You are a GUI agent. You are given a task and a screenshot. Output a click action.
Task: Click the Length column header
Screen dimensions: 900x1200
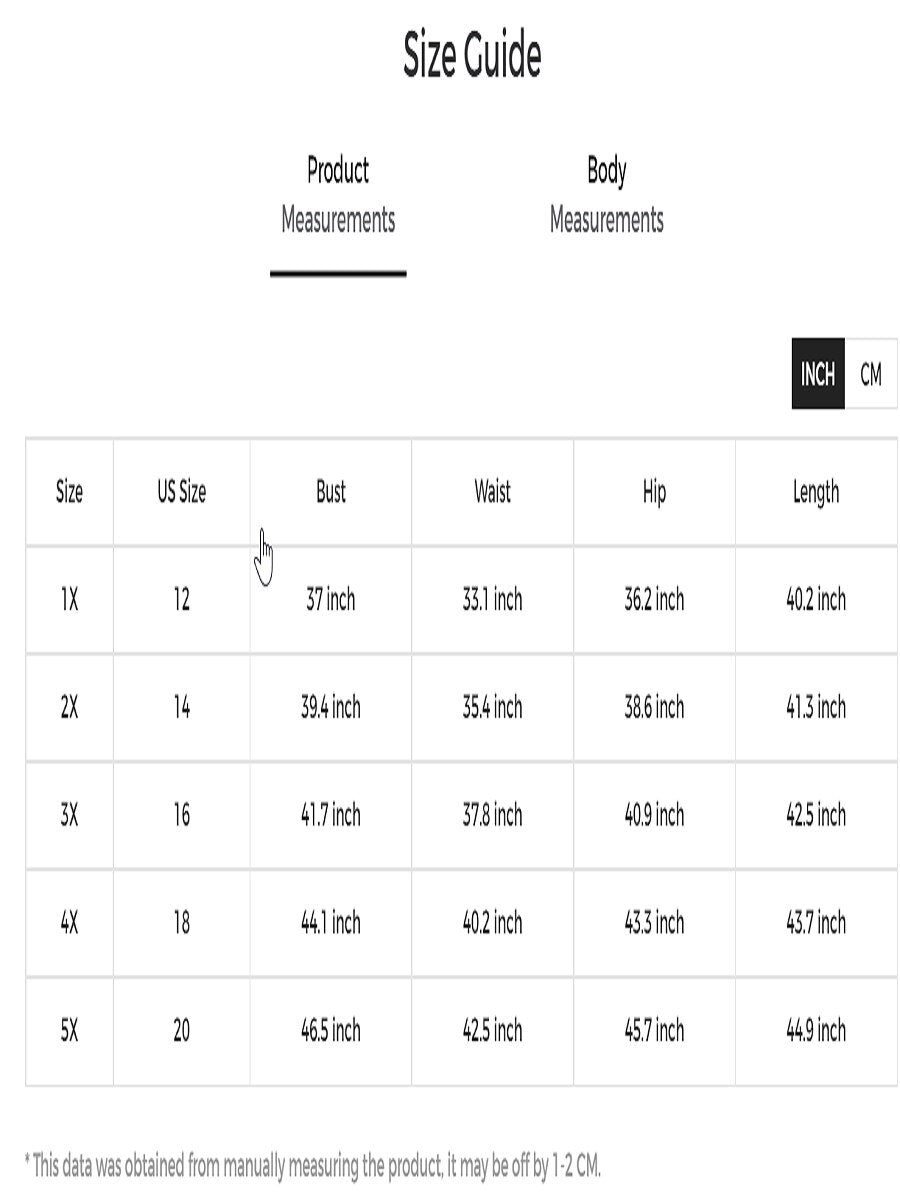coord(816,492)
